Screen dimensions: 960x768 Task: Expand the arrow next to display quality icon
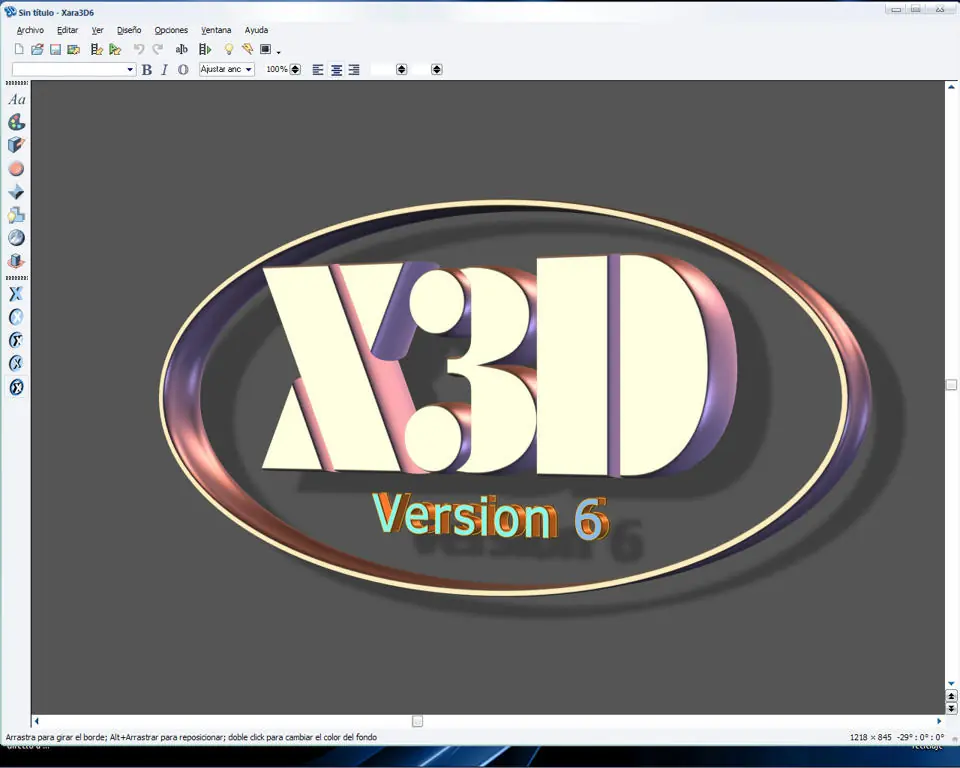click(279, 52)
